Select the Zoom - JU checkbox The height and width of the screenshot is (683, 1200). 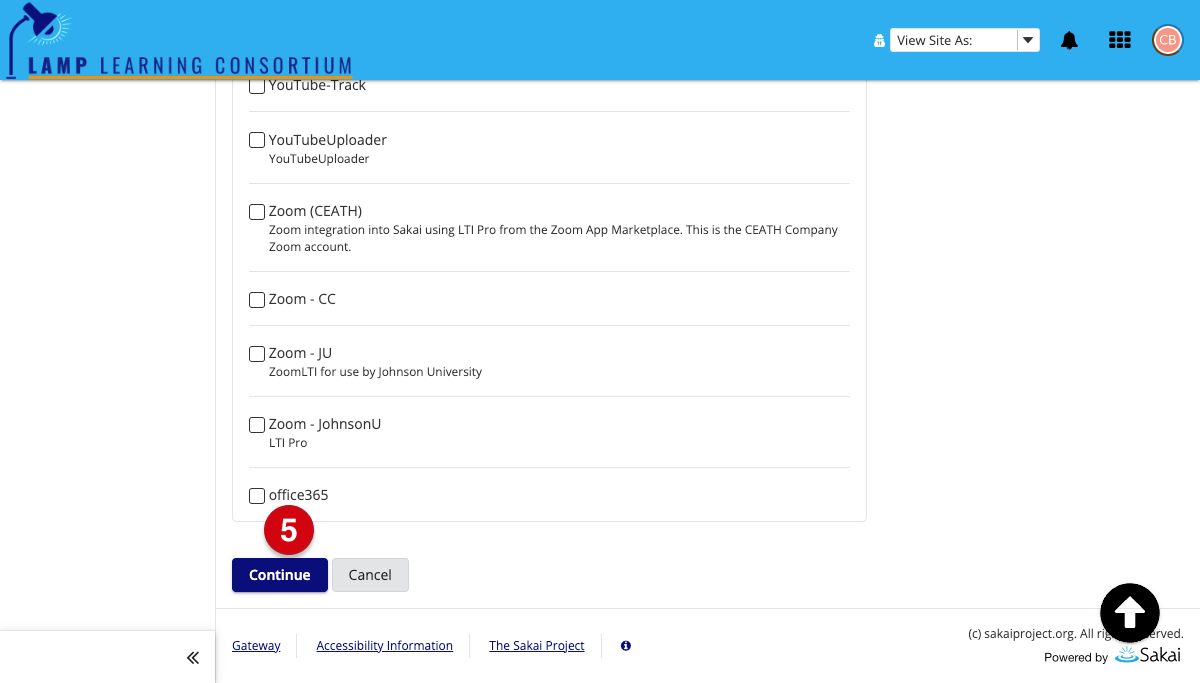tap(257, 354)
